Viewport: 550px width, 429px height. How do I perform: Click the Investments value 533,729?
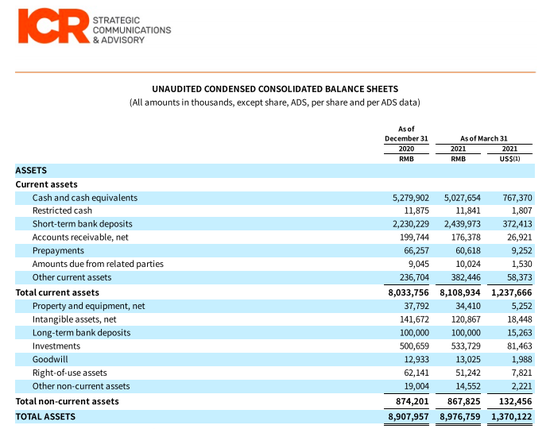pos(466,346)
